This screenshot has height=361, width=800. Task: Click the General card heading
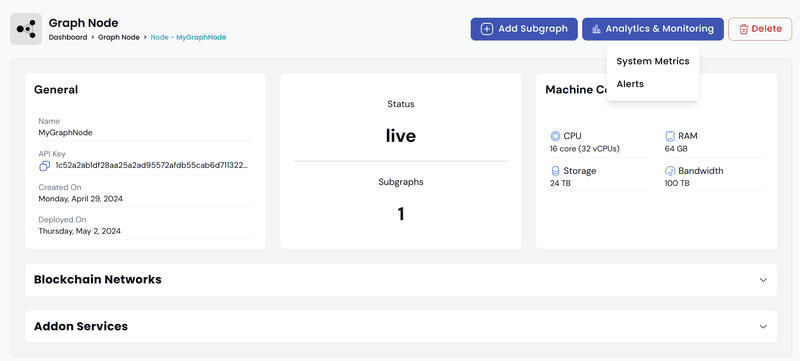tap(56, 90)
